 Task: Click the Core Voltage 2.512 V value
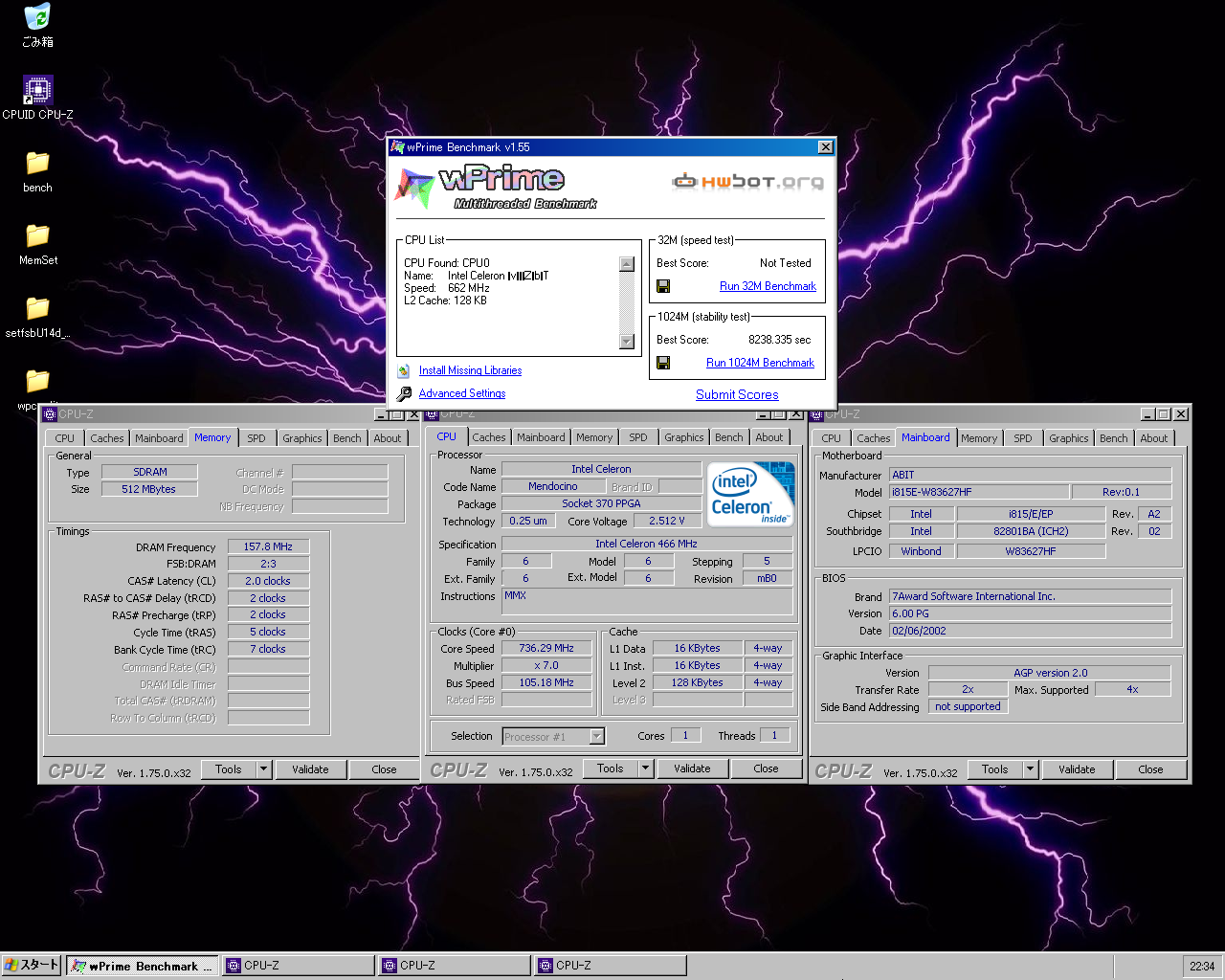point(667,521)
